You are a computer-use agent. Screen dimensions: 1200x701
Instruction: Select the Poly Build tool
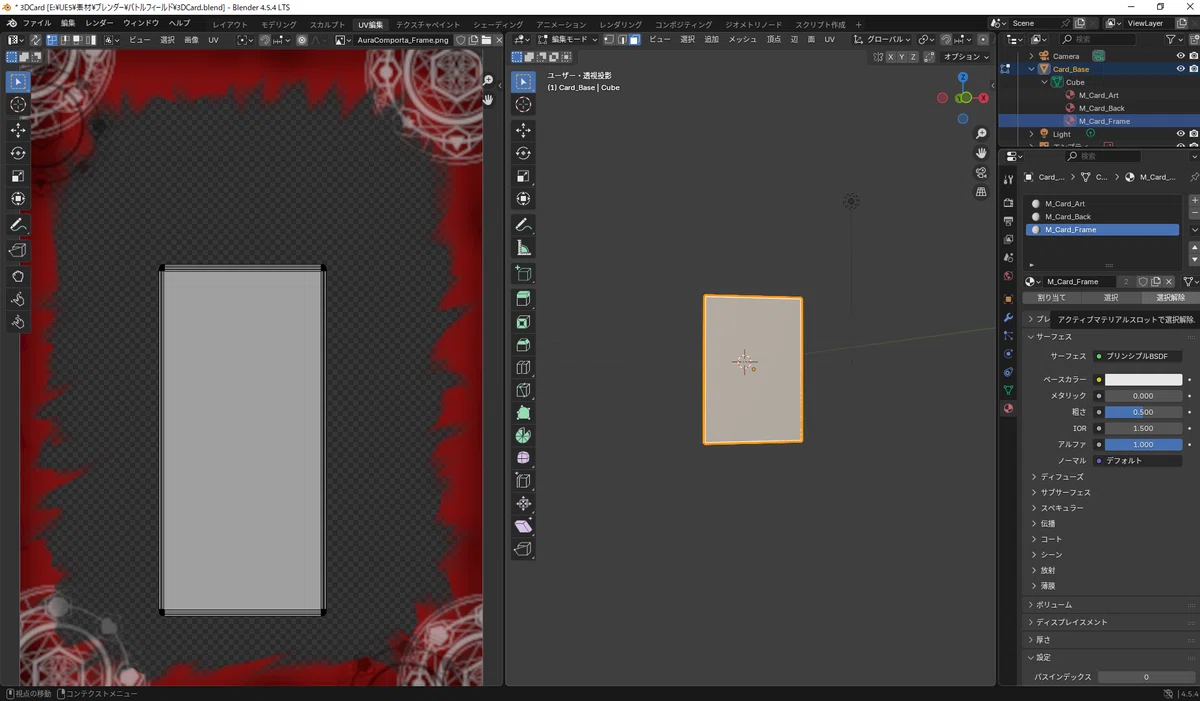tap(523, 413)
